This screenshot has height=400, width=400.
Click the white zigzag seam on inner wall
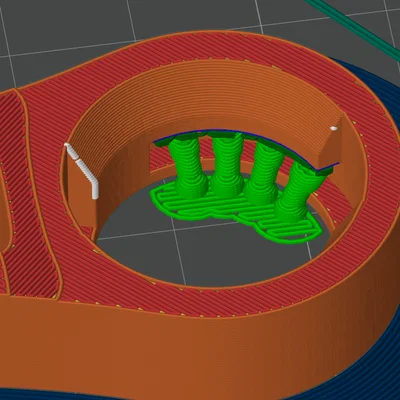[x=82, y=171]
